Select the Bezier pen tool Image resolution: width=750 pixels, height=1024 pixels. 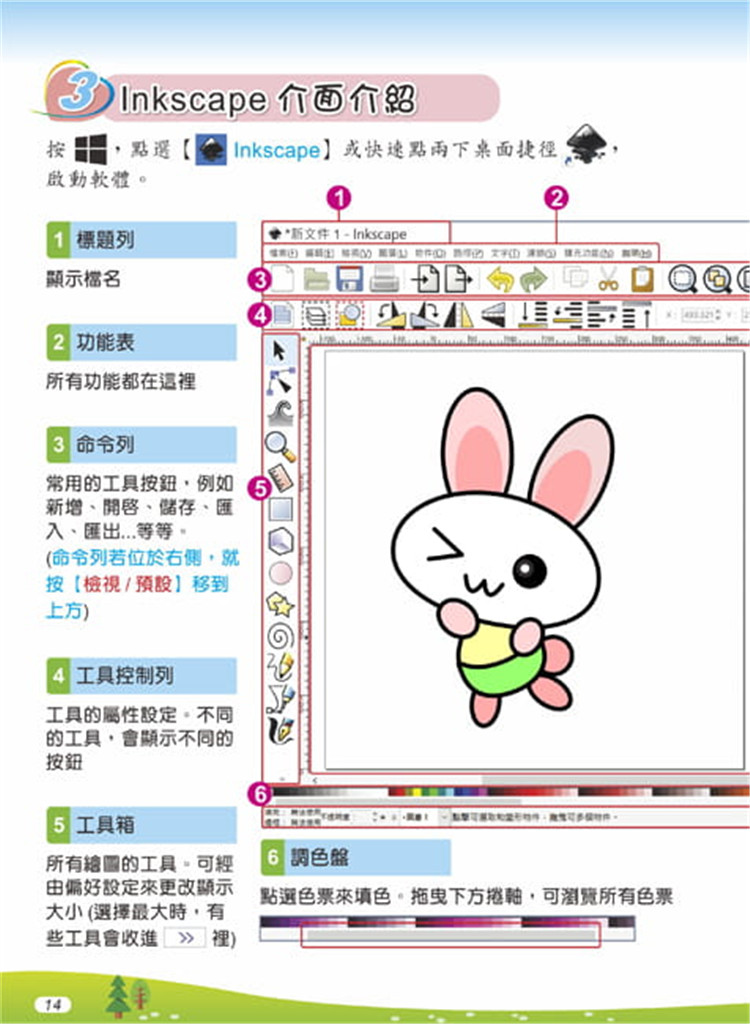(281, 699)
